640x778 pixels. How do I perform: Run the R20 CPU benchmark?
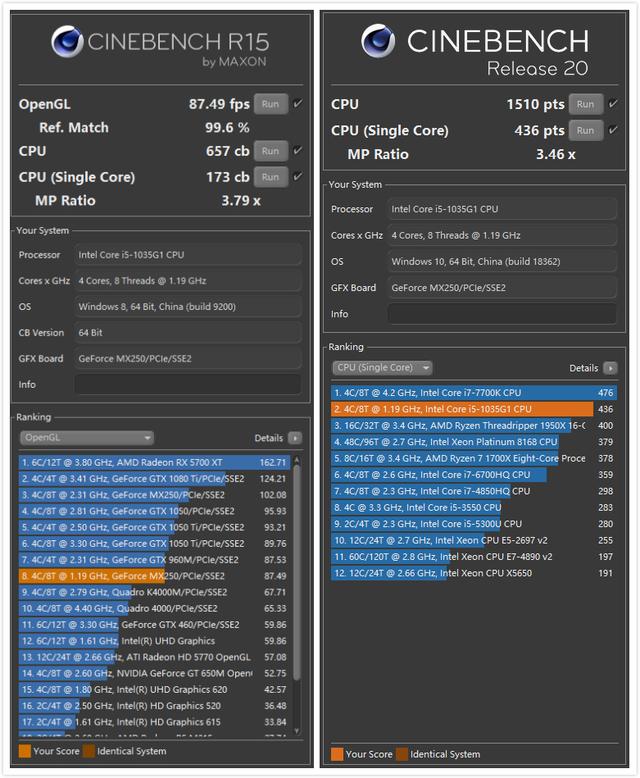pyautogui.click(x=586, y=104)
